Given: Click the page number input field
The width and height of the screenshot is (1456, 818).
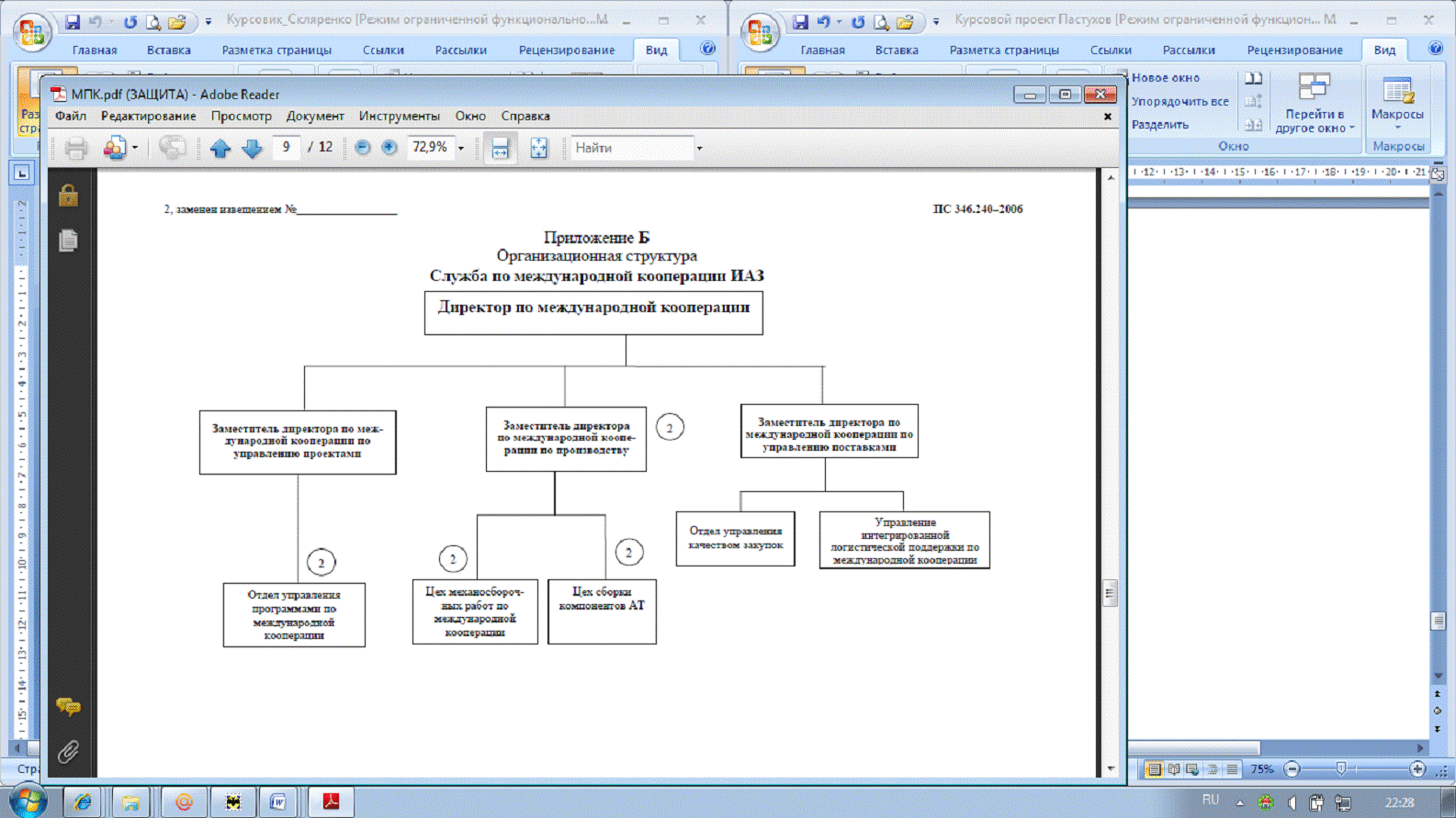Looking at the screenshot, I should 286,148.
